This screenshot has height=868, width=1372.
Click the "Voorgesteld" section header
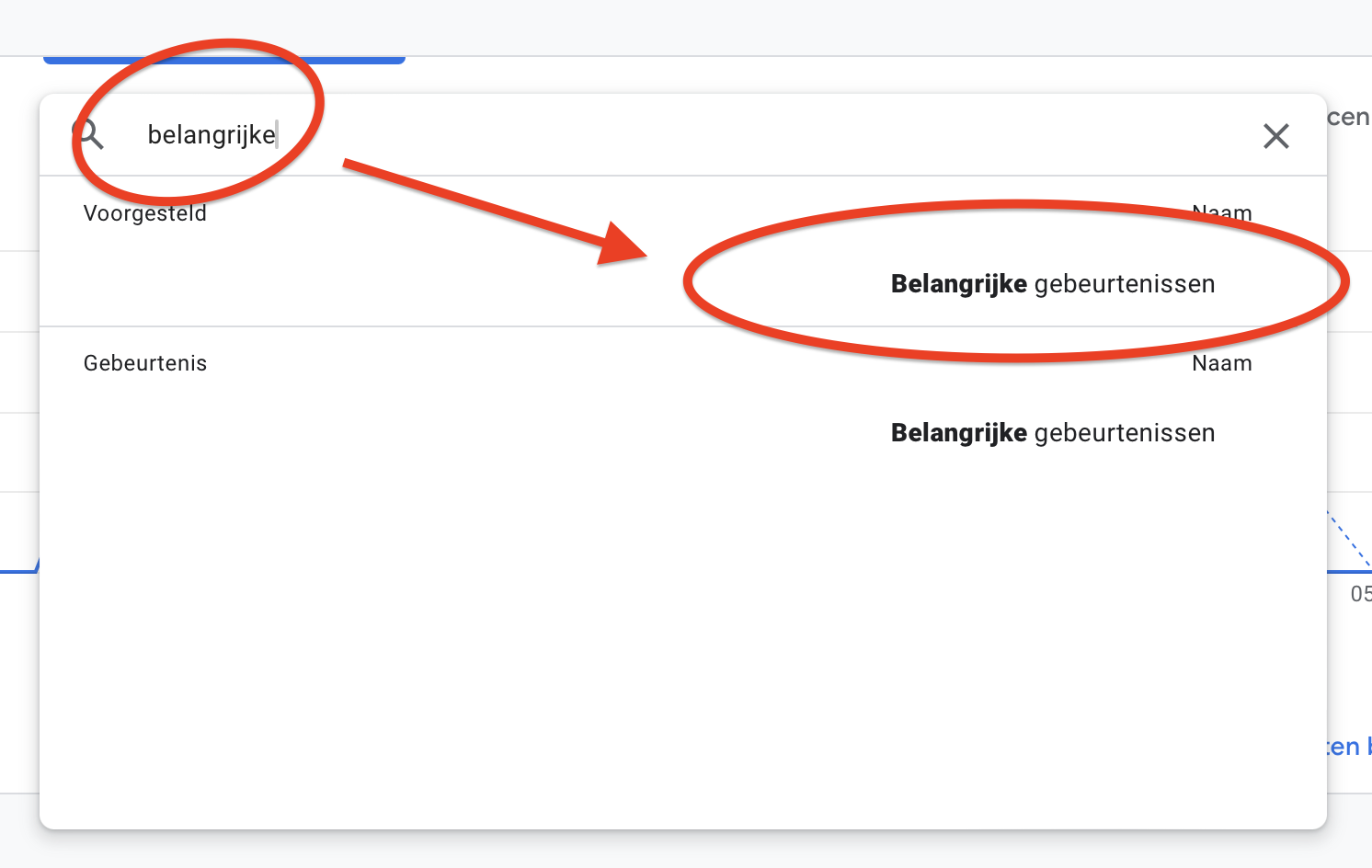tap(145, 213)
